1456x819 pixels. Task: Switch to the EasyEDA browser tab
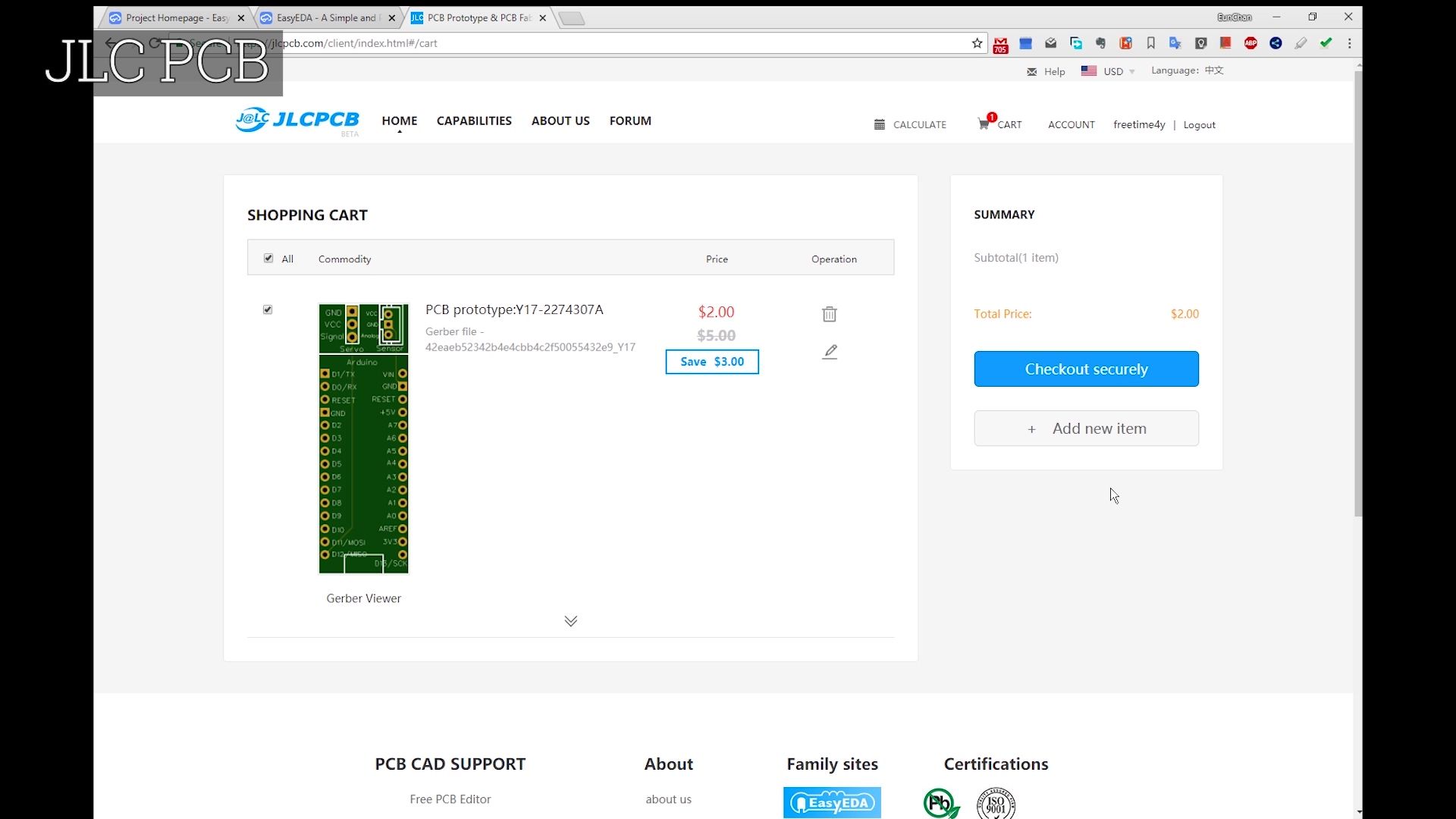coord(326,17)
